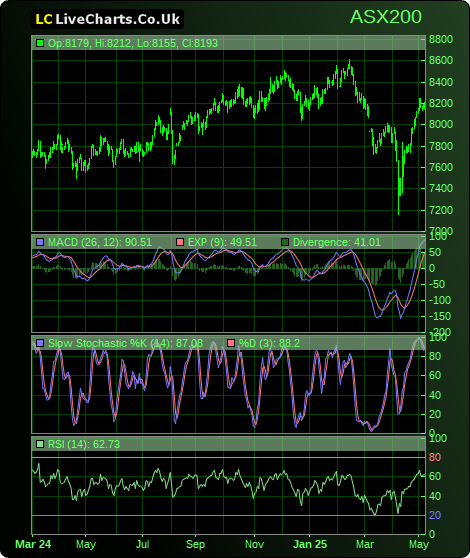Click the Jan 25 date axis label
Screen dimensions: 470x558
[x=310, y=544]
